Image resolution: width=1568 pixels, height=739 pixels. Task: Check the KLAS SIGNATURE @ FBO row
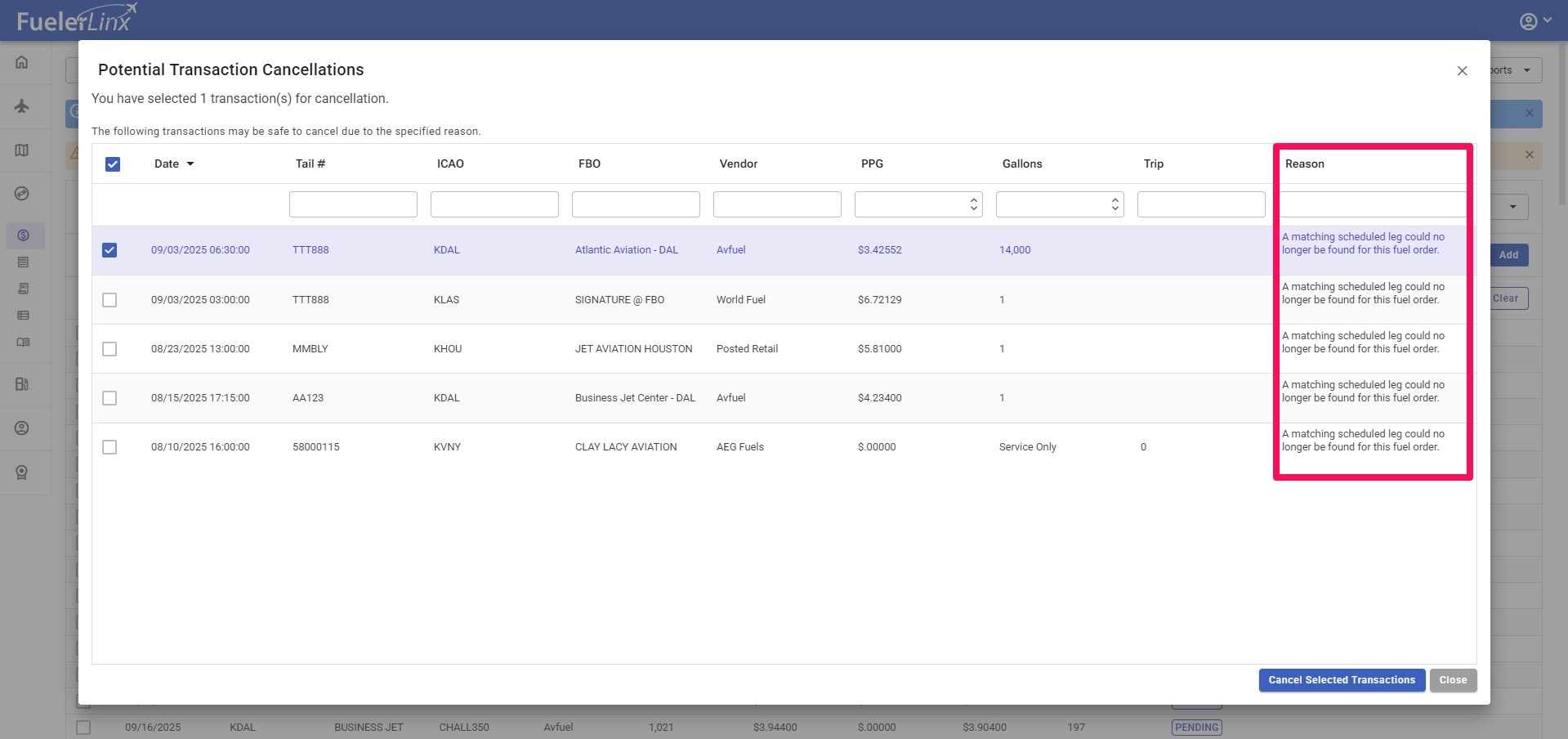109,300
